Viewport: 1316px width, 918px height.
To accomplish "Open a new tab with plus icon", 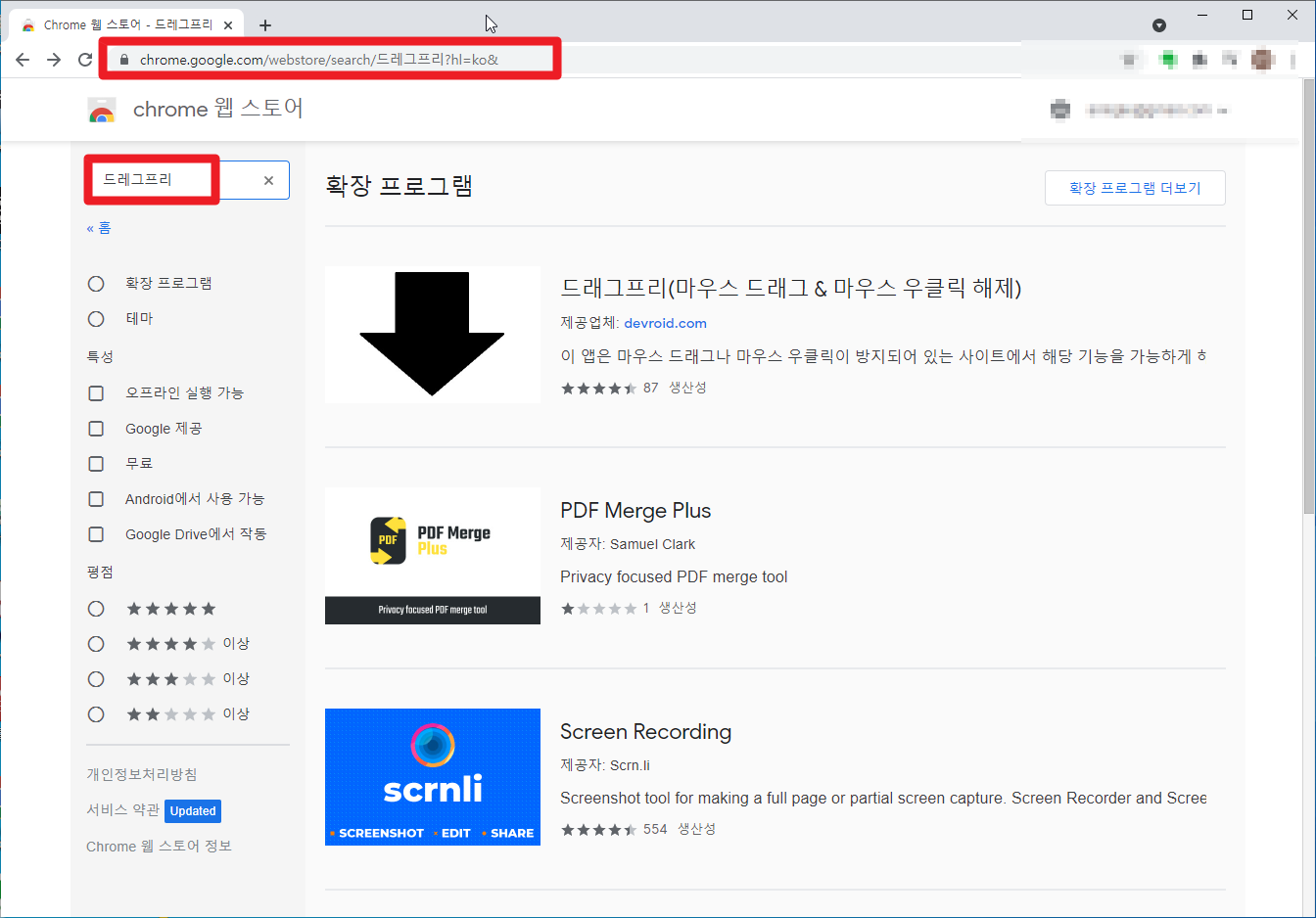I will 265,25.
